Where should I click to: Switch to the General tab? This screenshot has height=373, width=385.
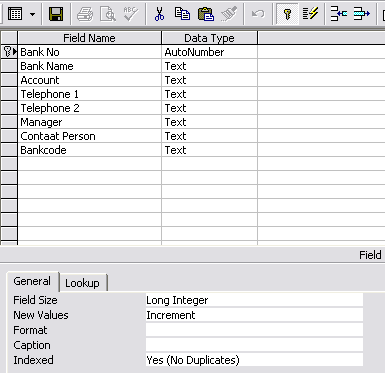(x=32, y=281)
